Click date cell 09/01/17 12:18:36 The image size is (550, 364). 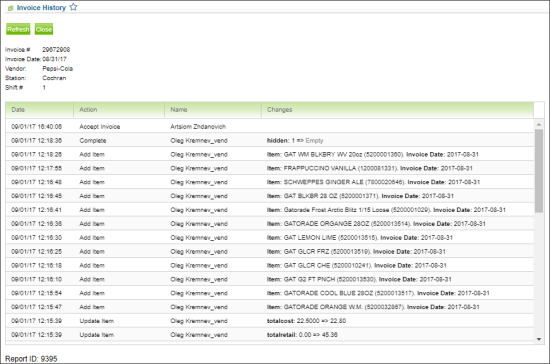(x=36, y=141)
